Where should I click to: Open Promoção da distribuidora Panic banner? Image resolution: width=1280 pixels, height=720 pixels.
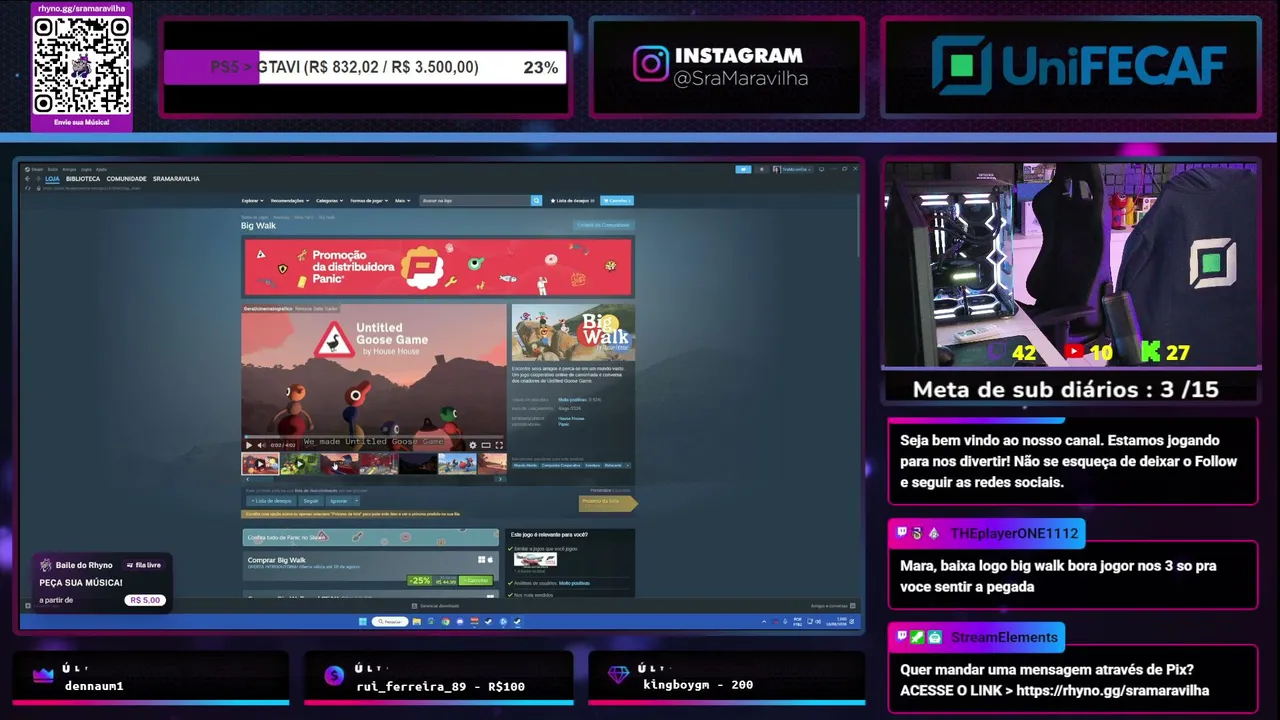tap(437, 267)
